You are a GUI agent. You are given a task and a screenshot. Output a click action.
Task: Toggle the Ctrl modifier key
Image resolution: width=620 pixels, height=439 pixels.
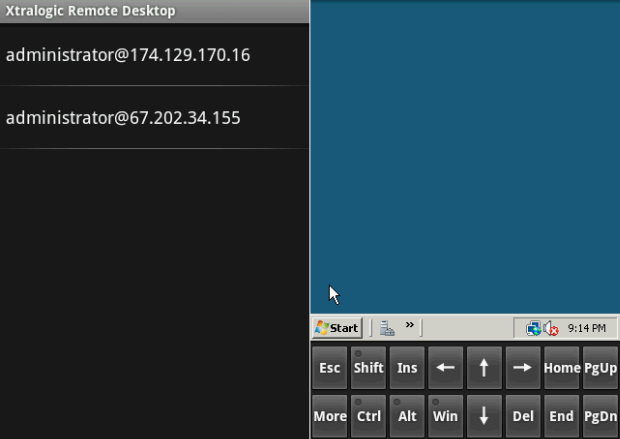coord(368,416)
